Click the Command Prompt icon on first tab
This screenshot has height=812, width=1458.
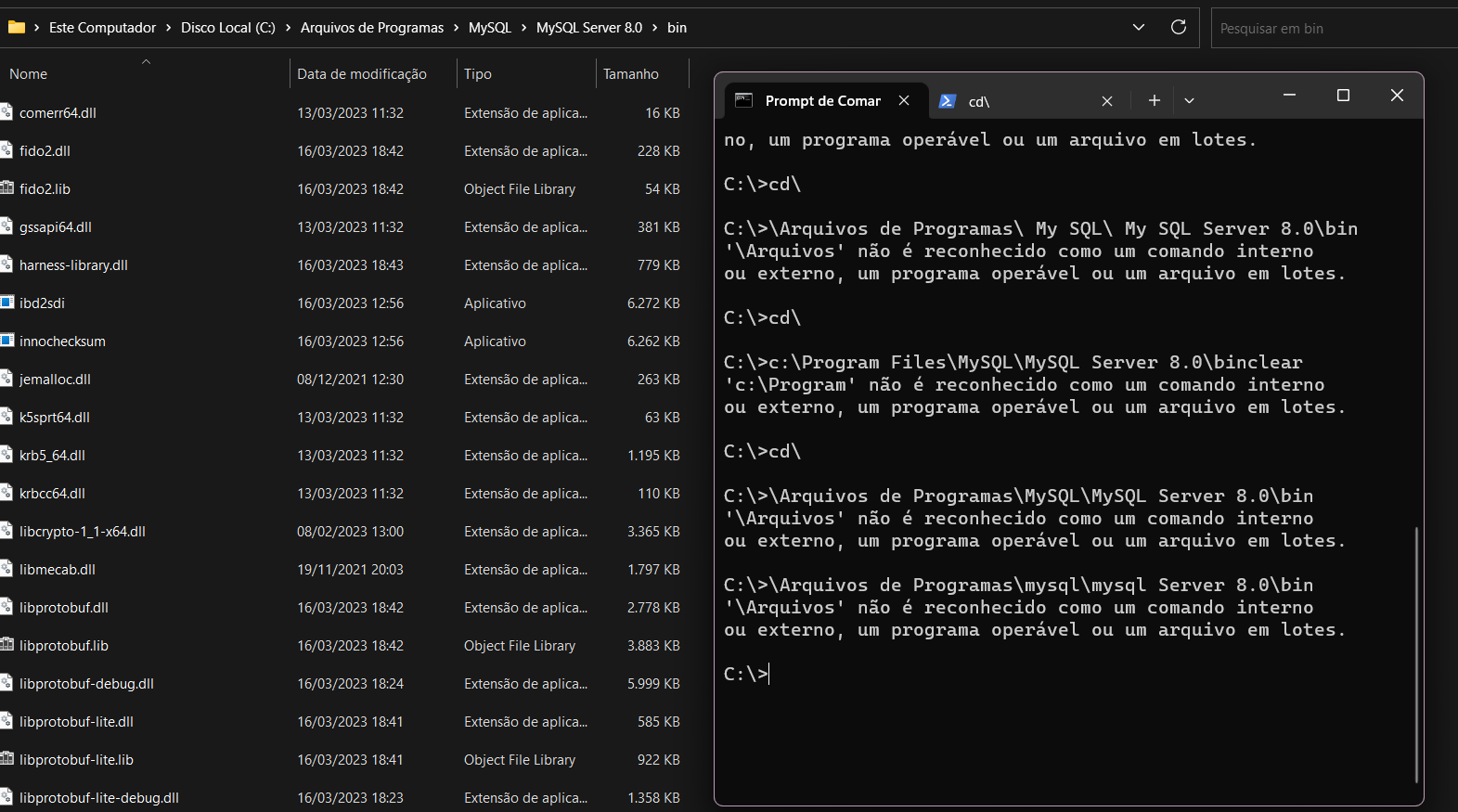point(743,100)
